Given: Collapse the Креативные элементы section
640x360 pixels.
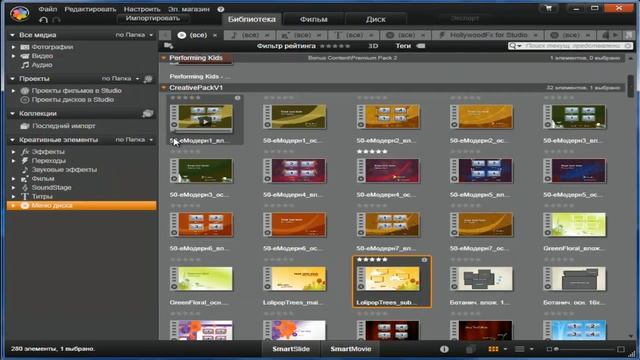Looking at the screenshot, I should 12,140.
